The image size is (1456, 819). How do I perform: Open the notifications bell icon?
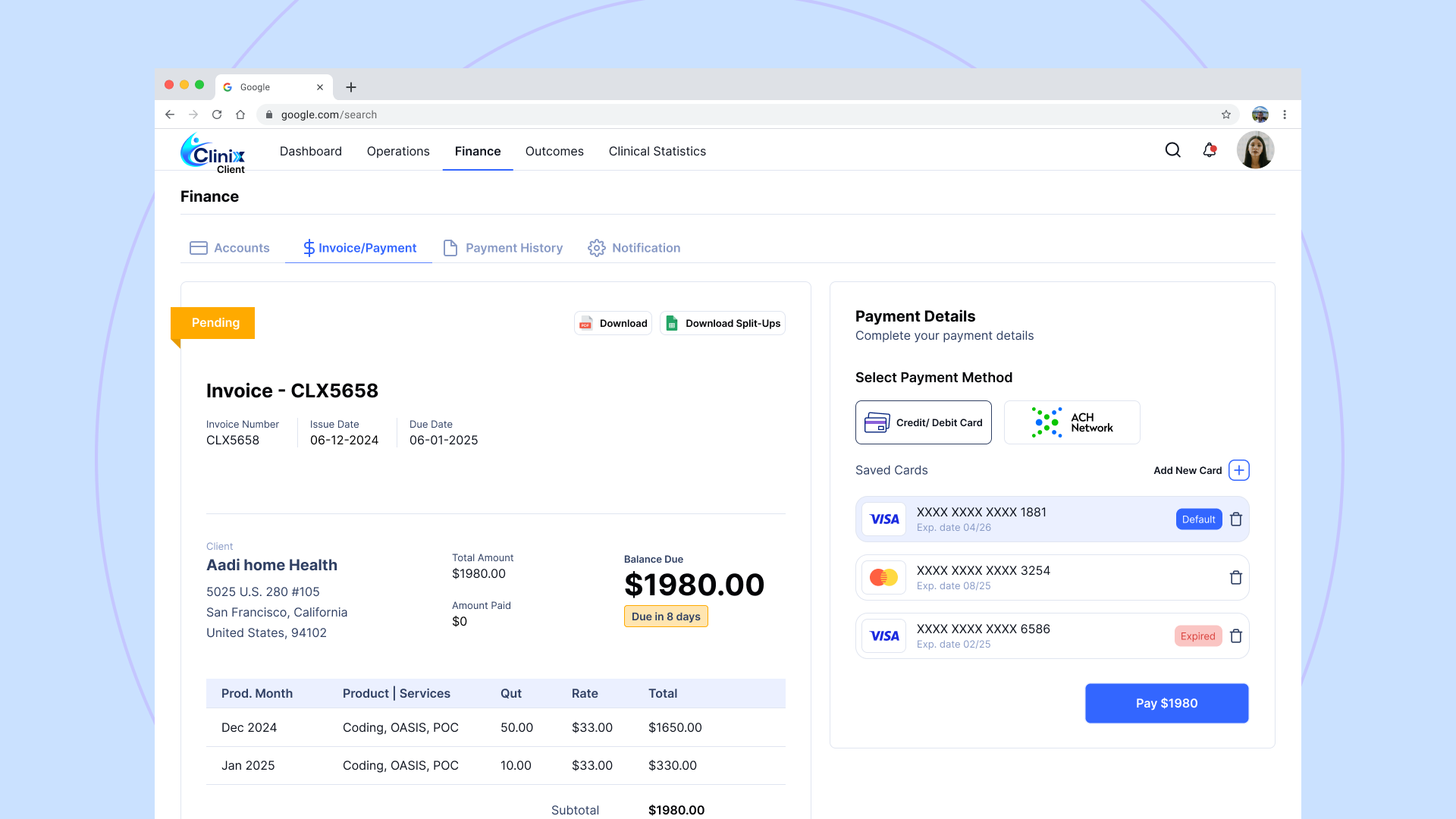tap(1210, 150)
